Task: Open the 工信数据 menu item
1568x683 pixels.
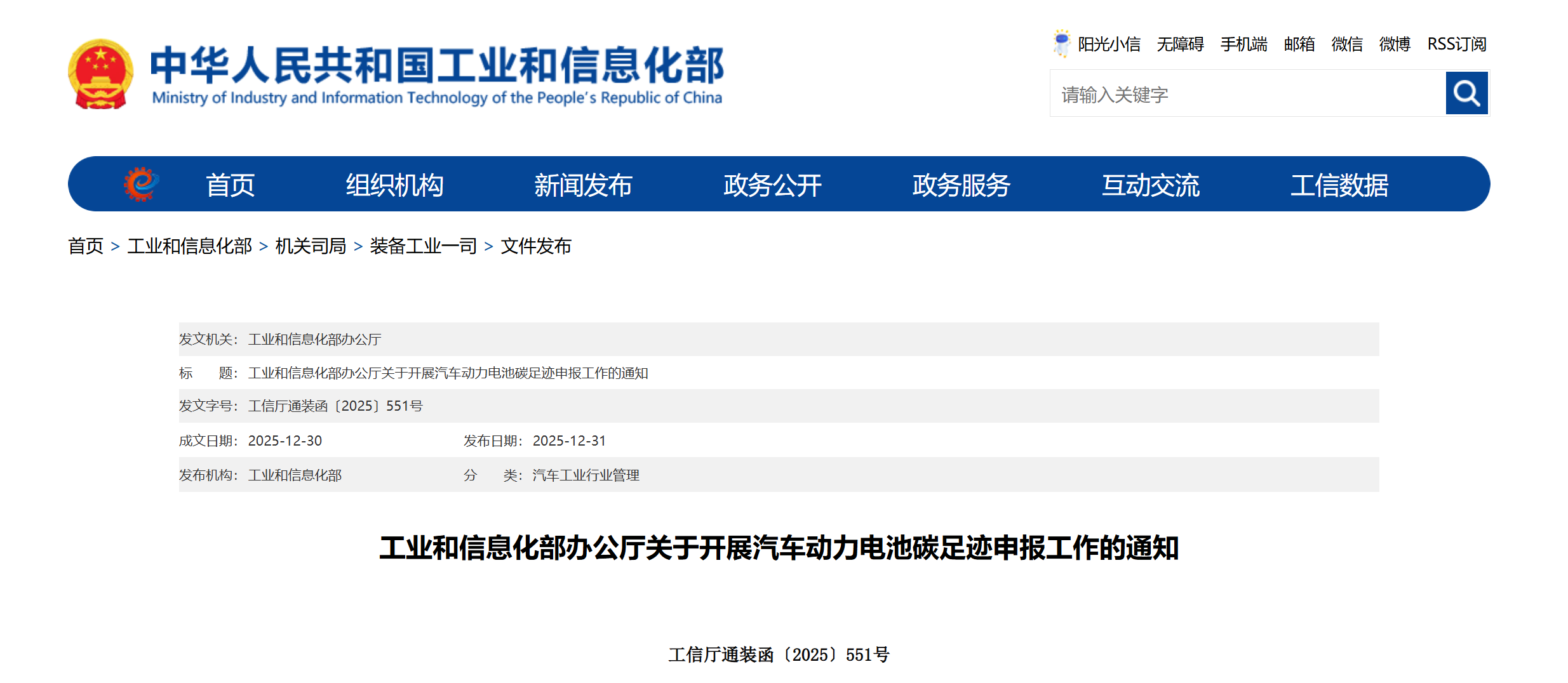Action: [1339, 185]
